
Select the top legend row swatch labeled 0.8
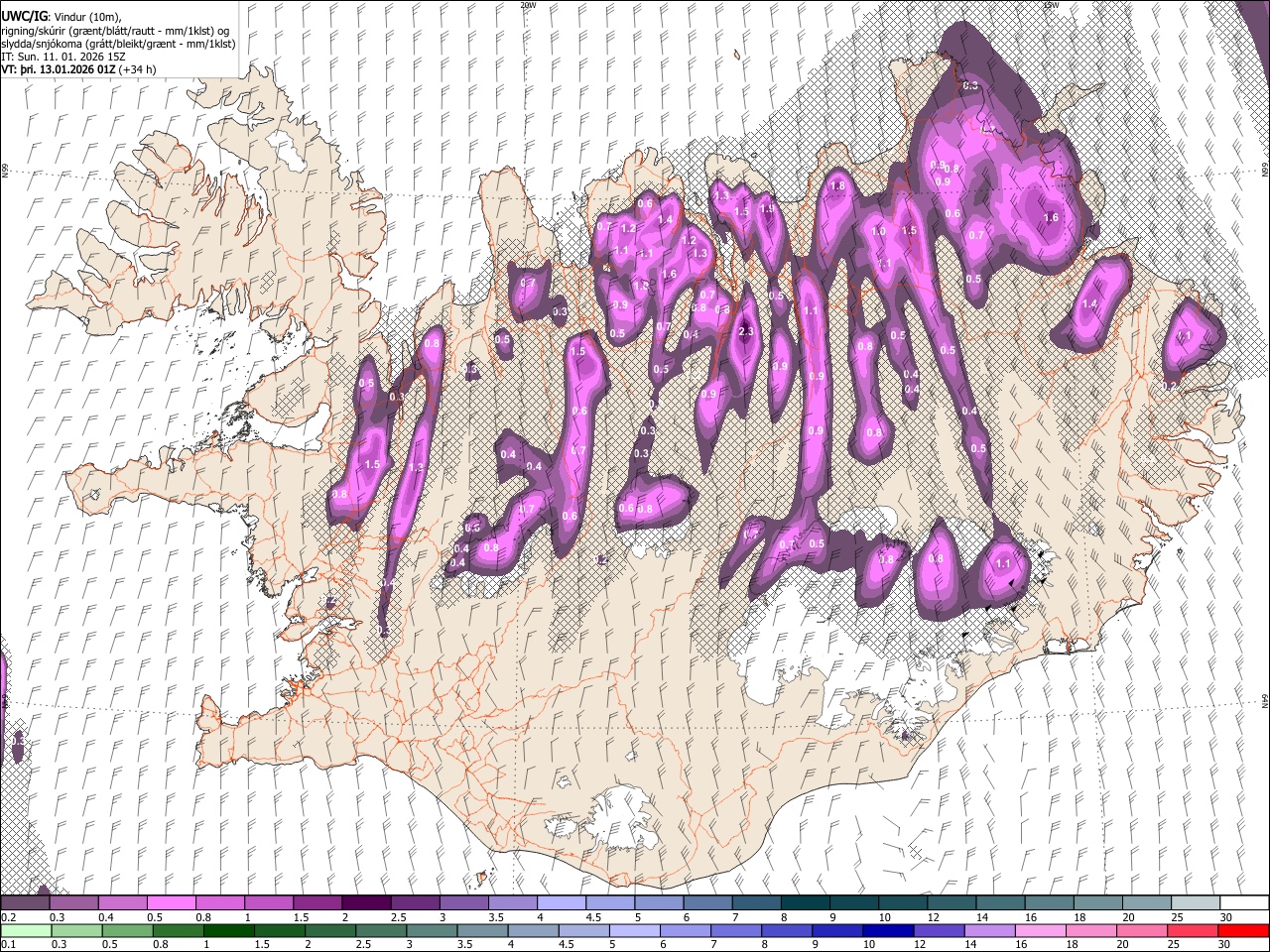click(220, 903)
